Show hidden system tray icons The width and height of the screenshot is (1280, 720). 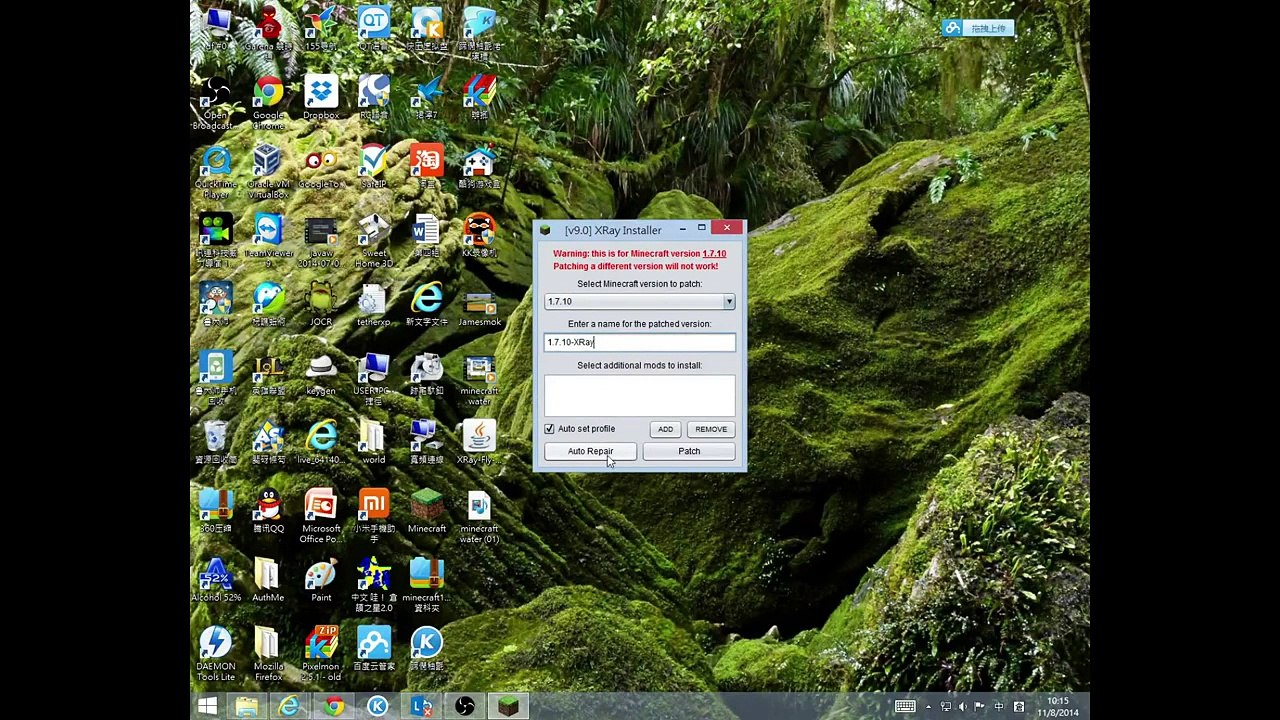929,707
